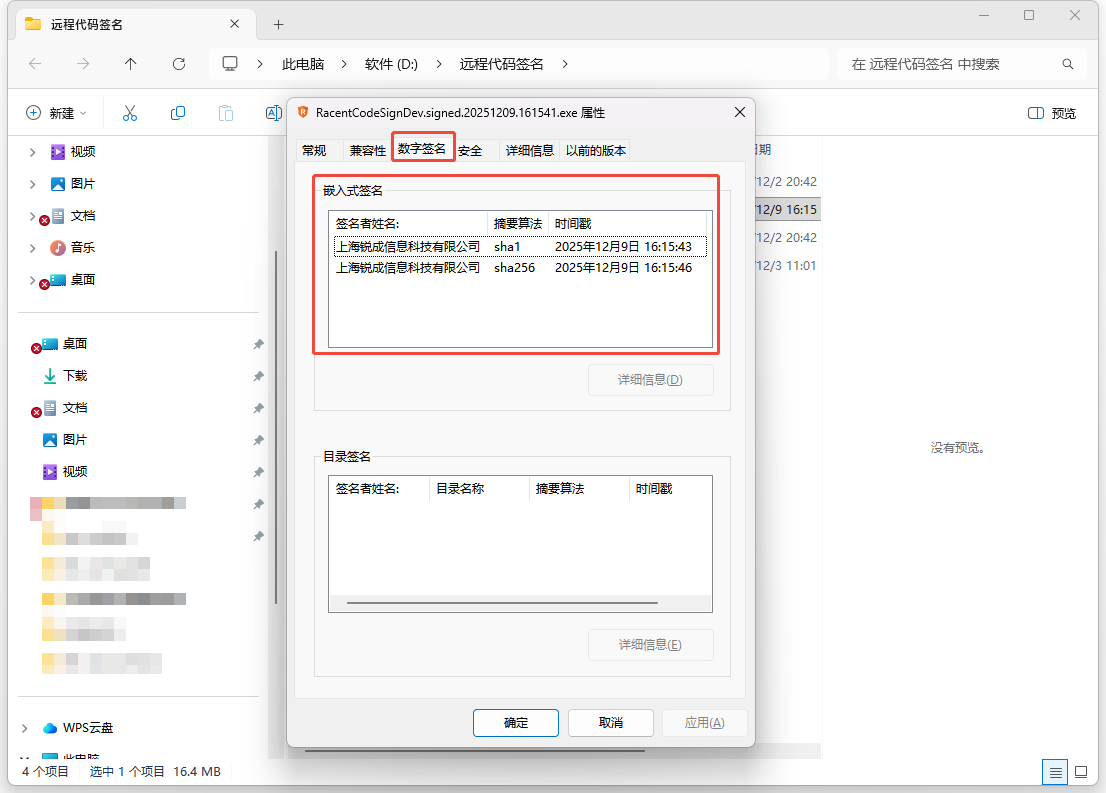1106x793 pixels.
Task: Expand the 文档 sidebar tree node
Action: (30, 216)
